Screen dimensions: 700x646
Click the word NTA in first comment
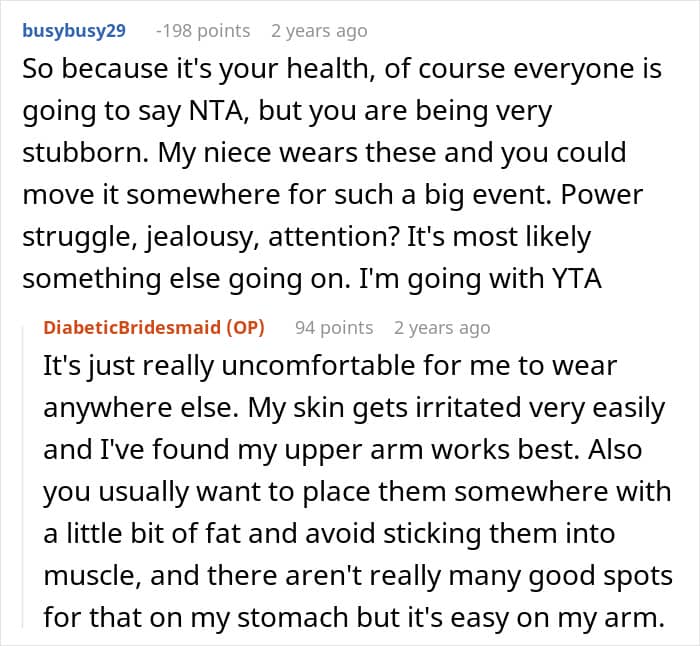tap(217, 111)
